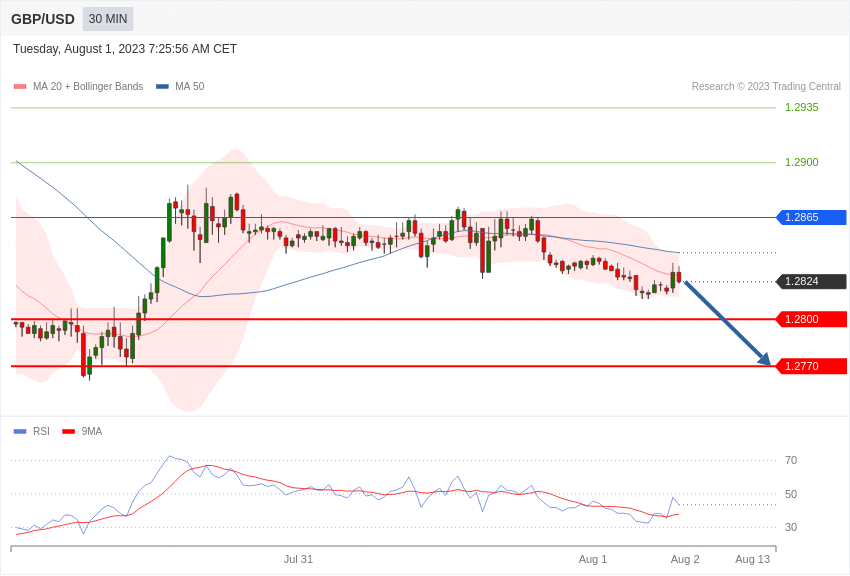Click the 9MA legend swatch

pos(68,431)
